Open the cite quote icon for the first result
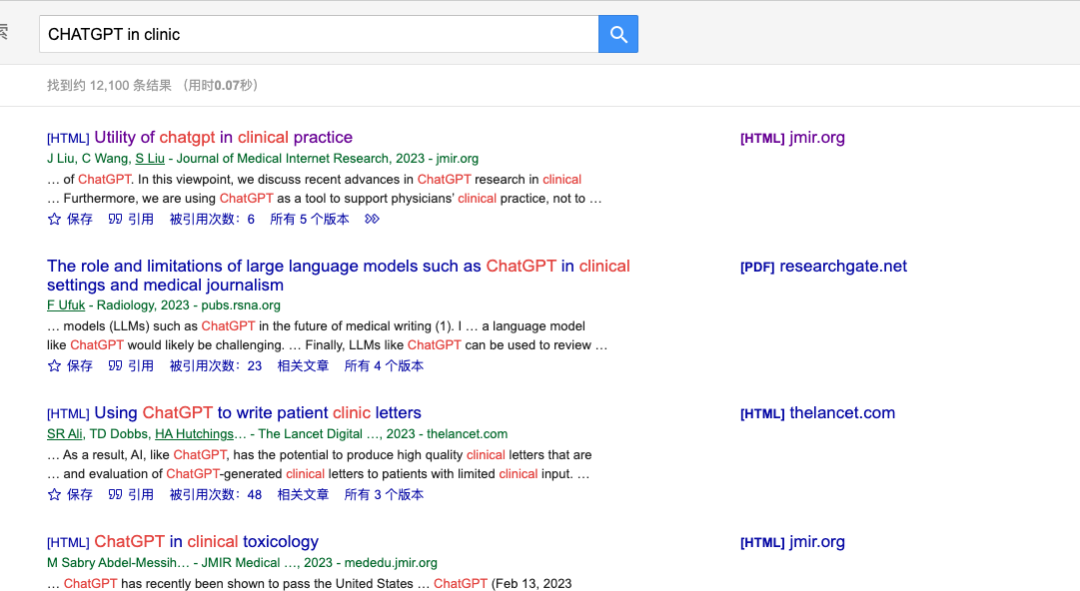This screenshot has width=1080, height=591. pos(115,219)
